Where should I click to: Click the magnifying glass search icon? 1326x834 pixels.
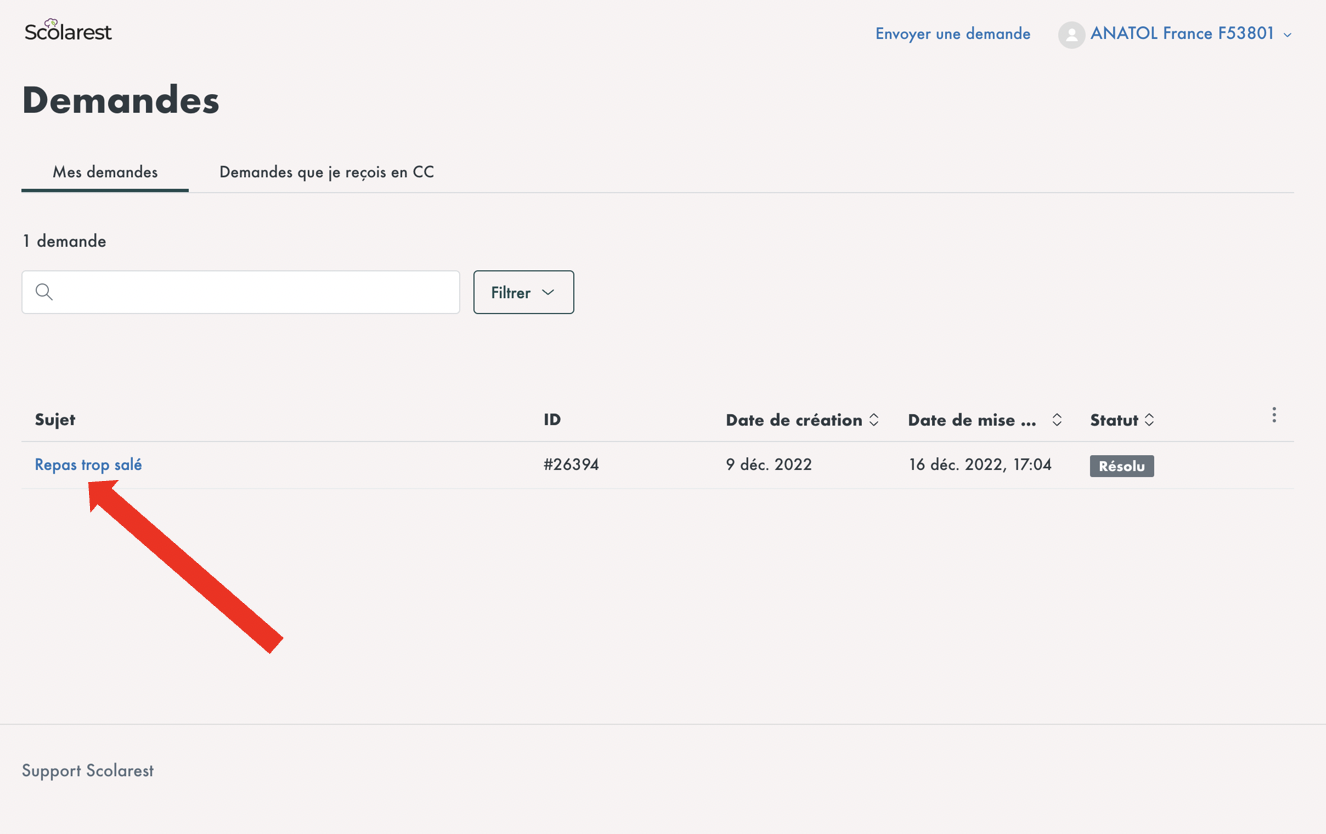pyautogui.click(x=44, y=292)
